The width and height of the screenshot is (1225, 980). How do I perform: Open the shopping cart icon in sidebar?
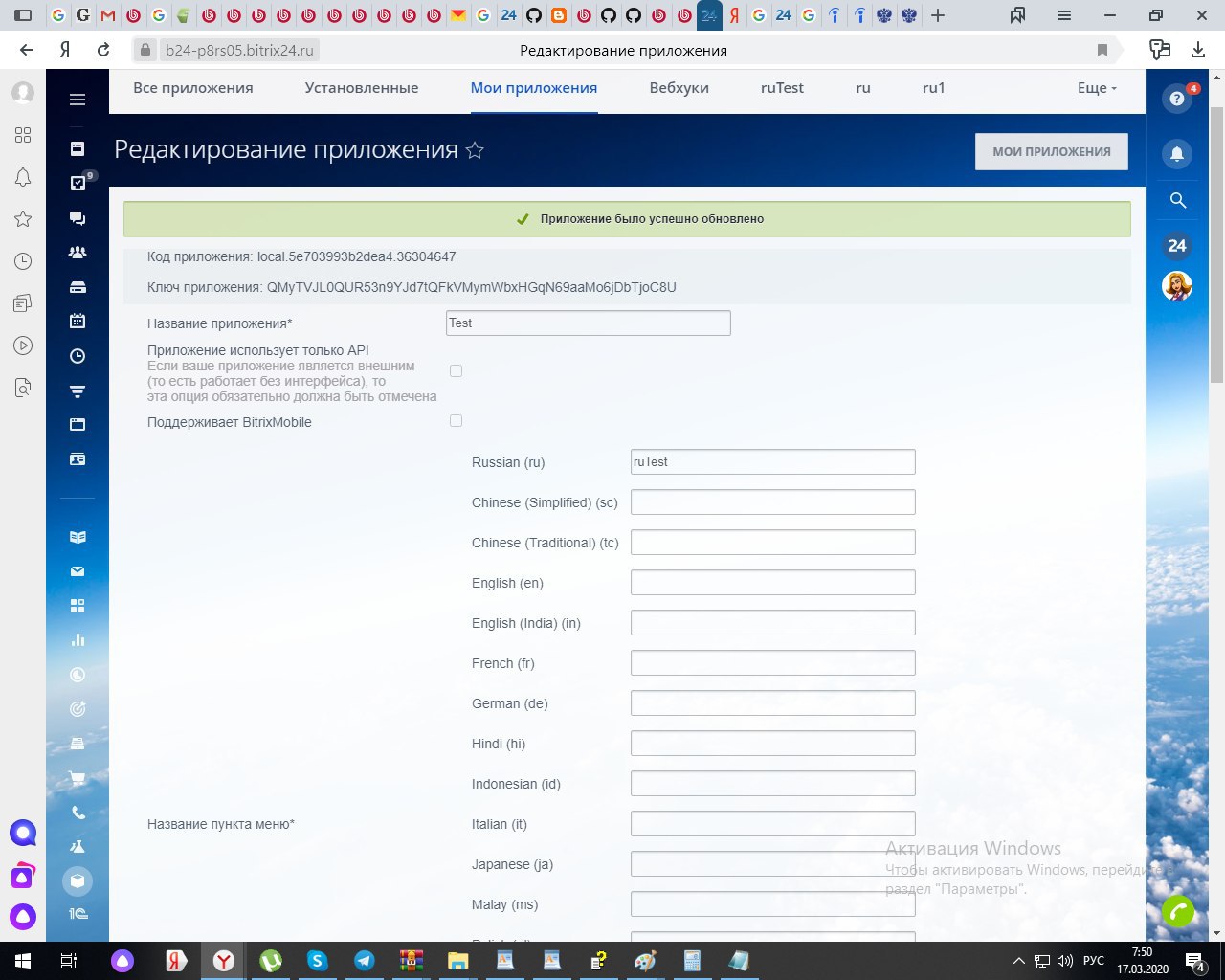click(78, 778)
